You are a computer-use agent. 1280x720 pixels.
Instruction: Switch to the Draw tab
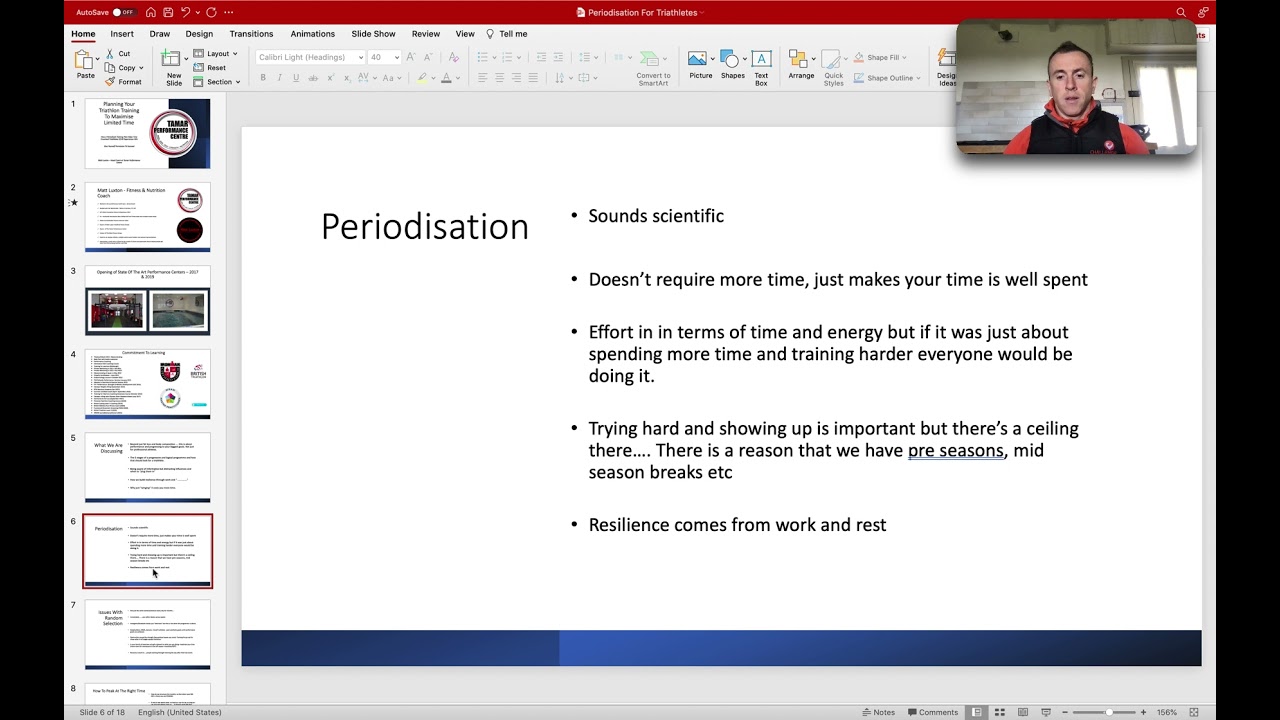[160, 34]
